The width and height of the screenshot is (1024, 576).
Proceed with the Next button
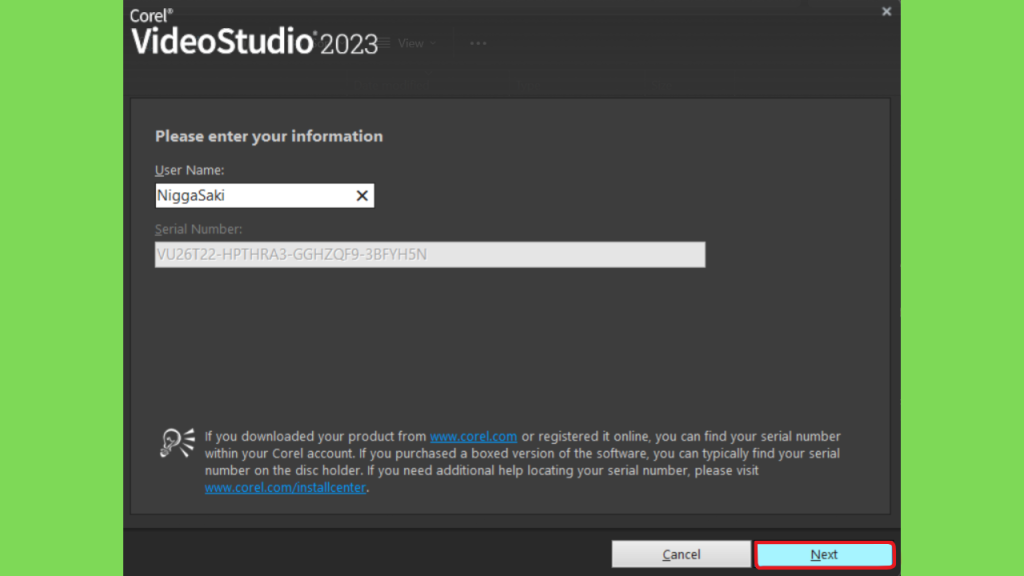824,554
